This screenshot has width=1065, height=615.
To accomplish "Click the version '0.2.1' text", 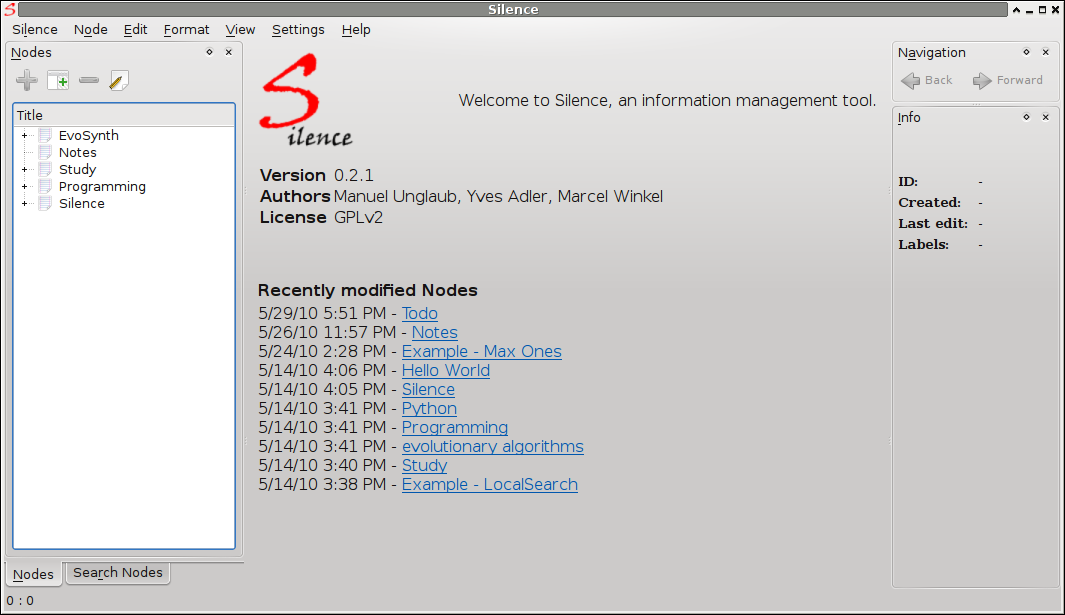I will click(354, 175).
